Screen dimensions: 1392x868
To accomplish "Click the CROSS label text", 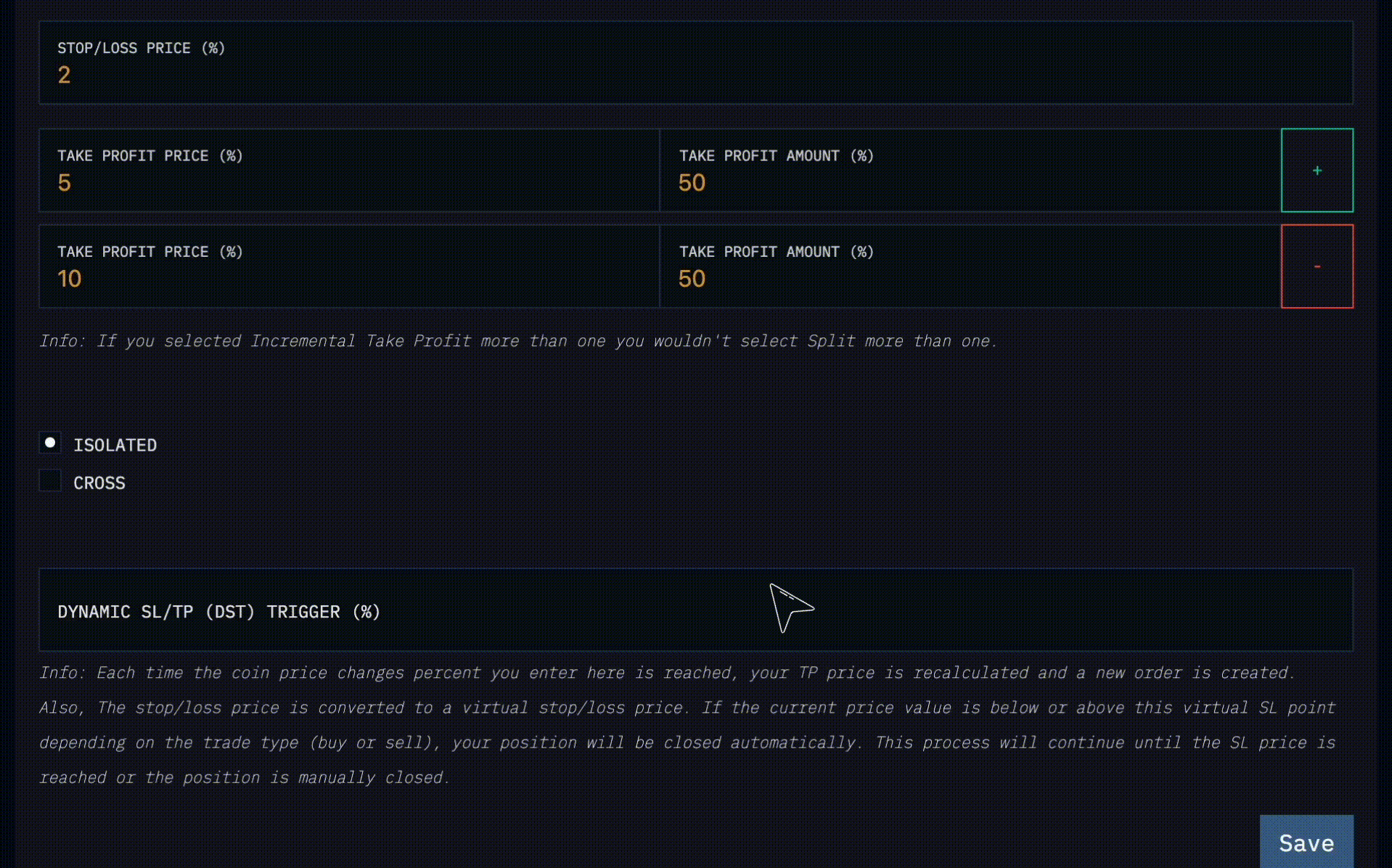I will pyautogui.click(x=99, y=483).
